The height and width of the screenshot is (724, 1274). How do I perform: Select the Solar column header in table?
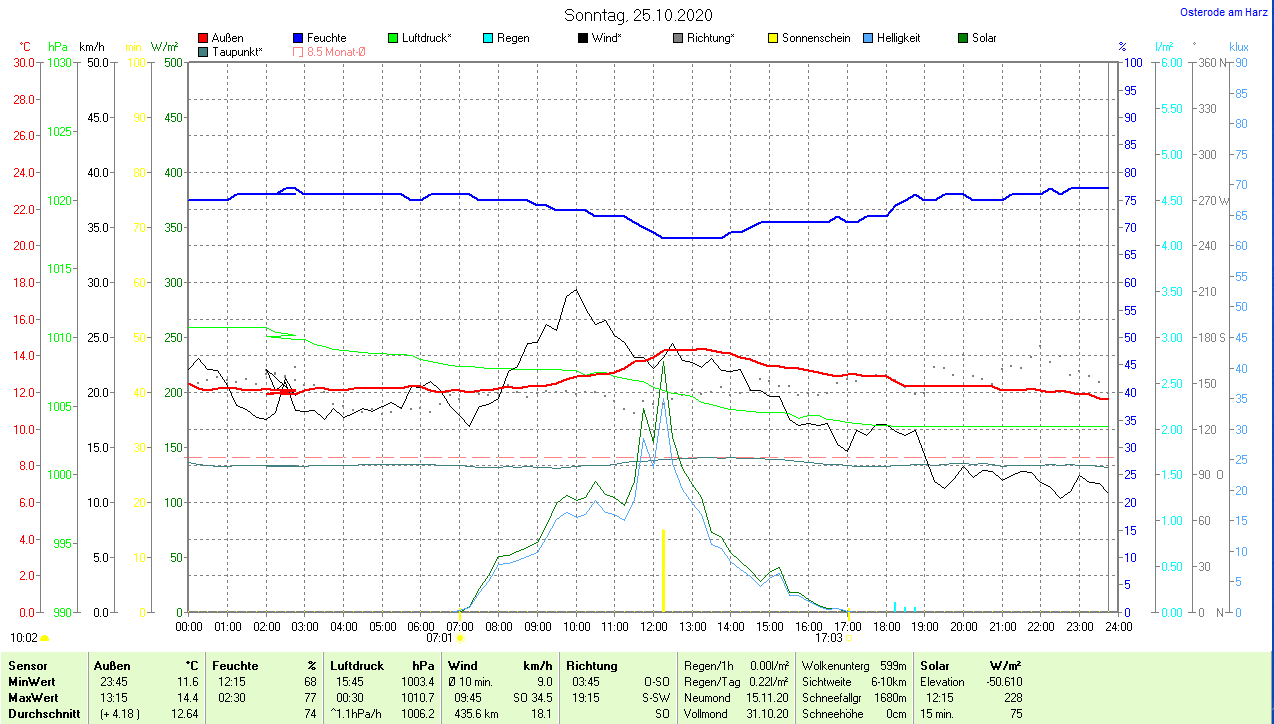pyautogui.click(x=934, y=666)
